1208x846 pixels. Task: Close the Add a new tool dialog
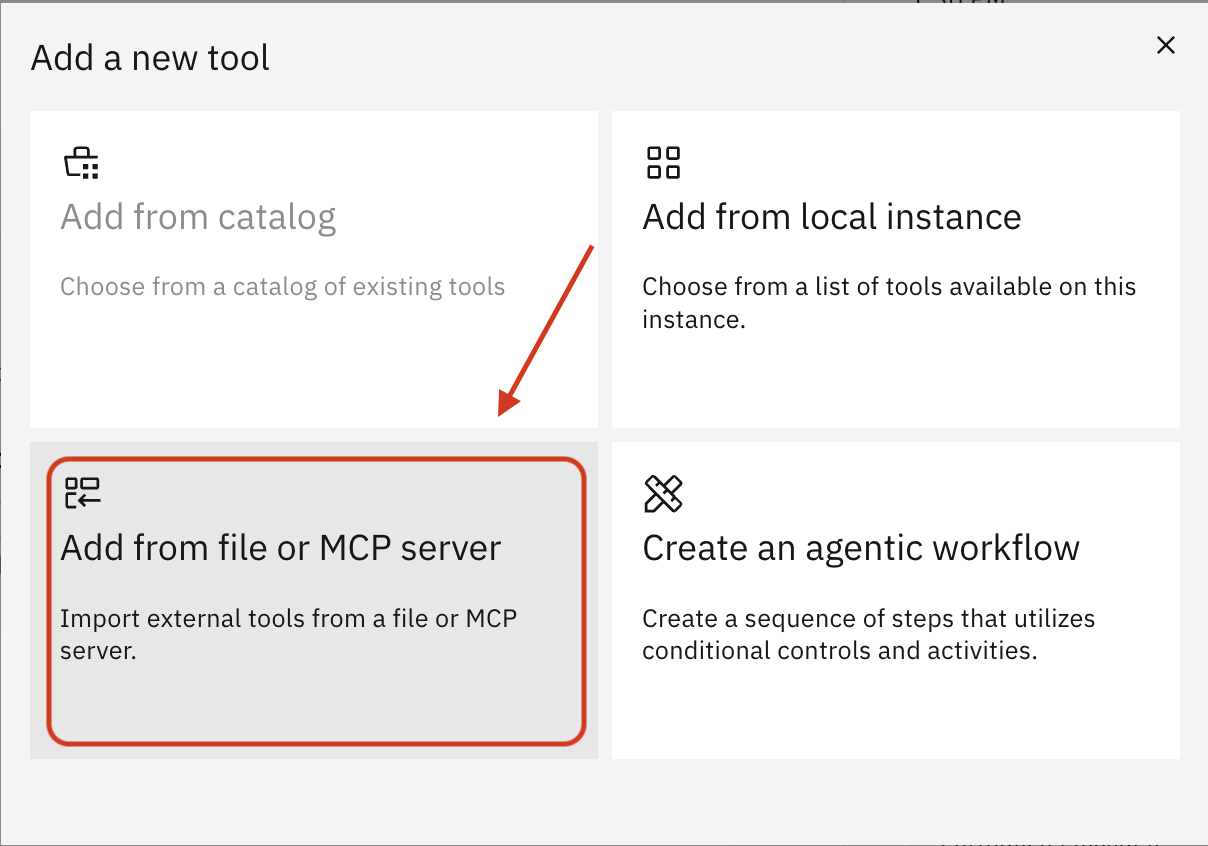(1166, 45)
